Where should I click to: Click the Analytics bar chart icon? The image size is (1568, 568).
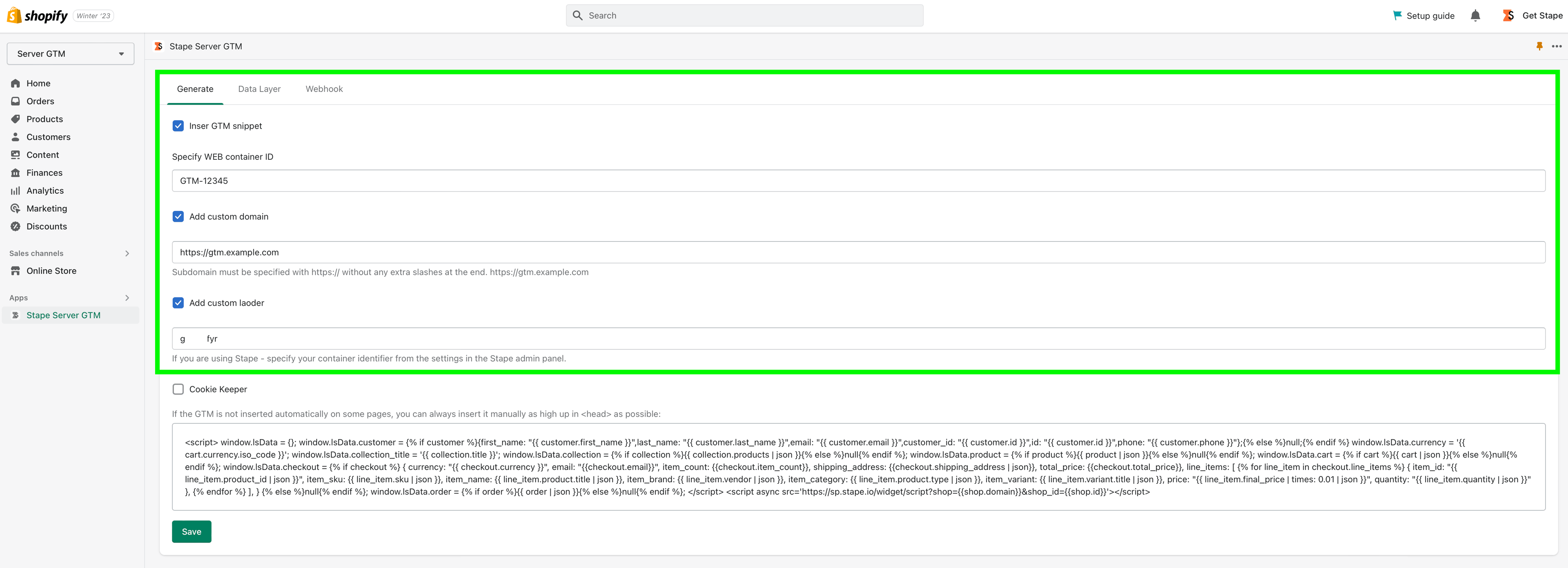(x=16, y=191)
